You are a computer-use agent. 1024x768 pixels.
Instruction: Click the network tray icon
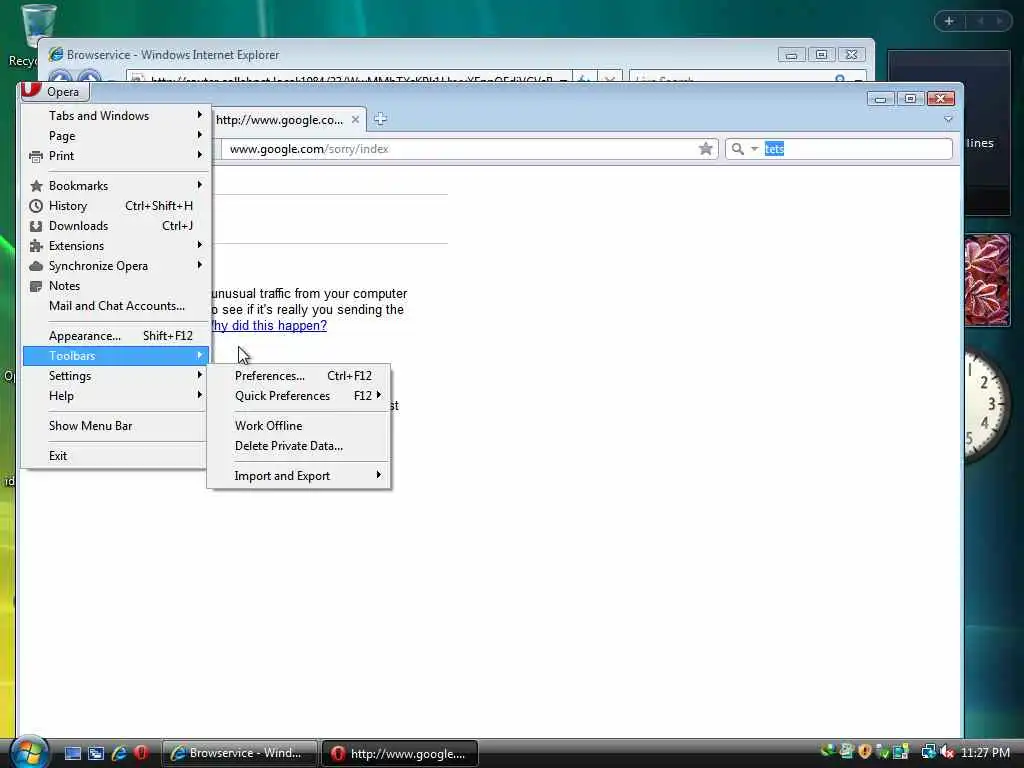pos(928,752)
